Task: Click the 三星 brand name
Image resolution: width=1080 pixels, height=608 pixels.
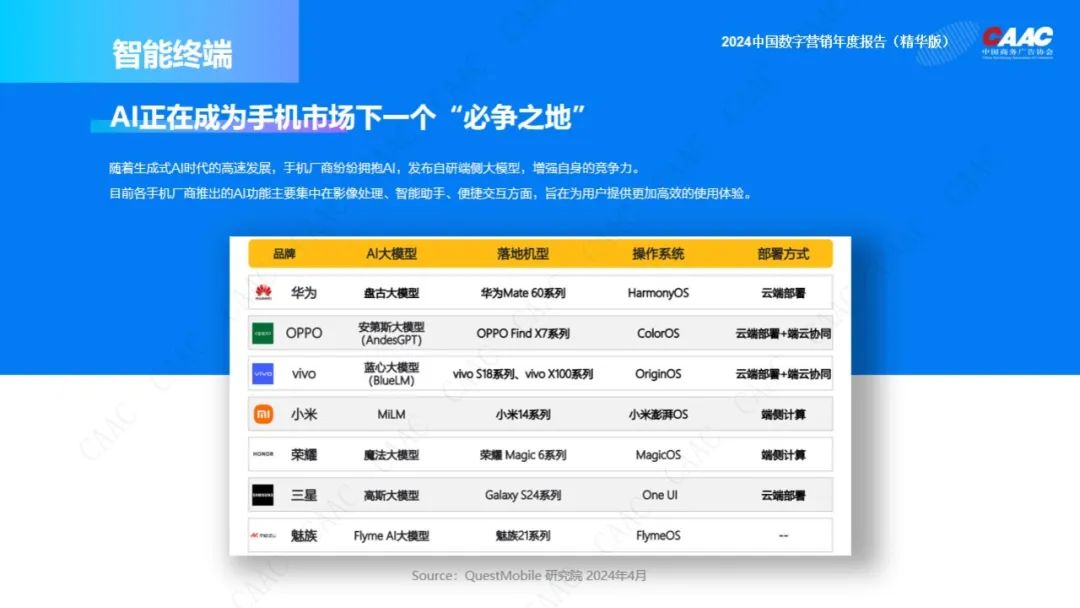Action: tap(304, 495)
